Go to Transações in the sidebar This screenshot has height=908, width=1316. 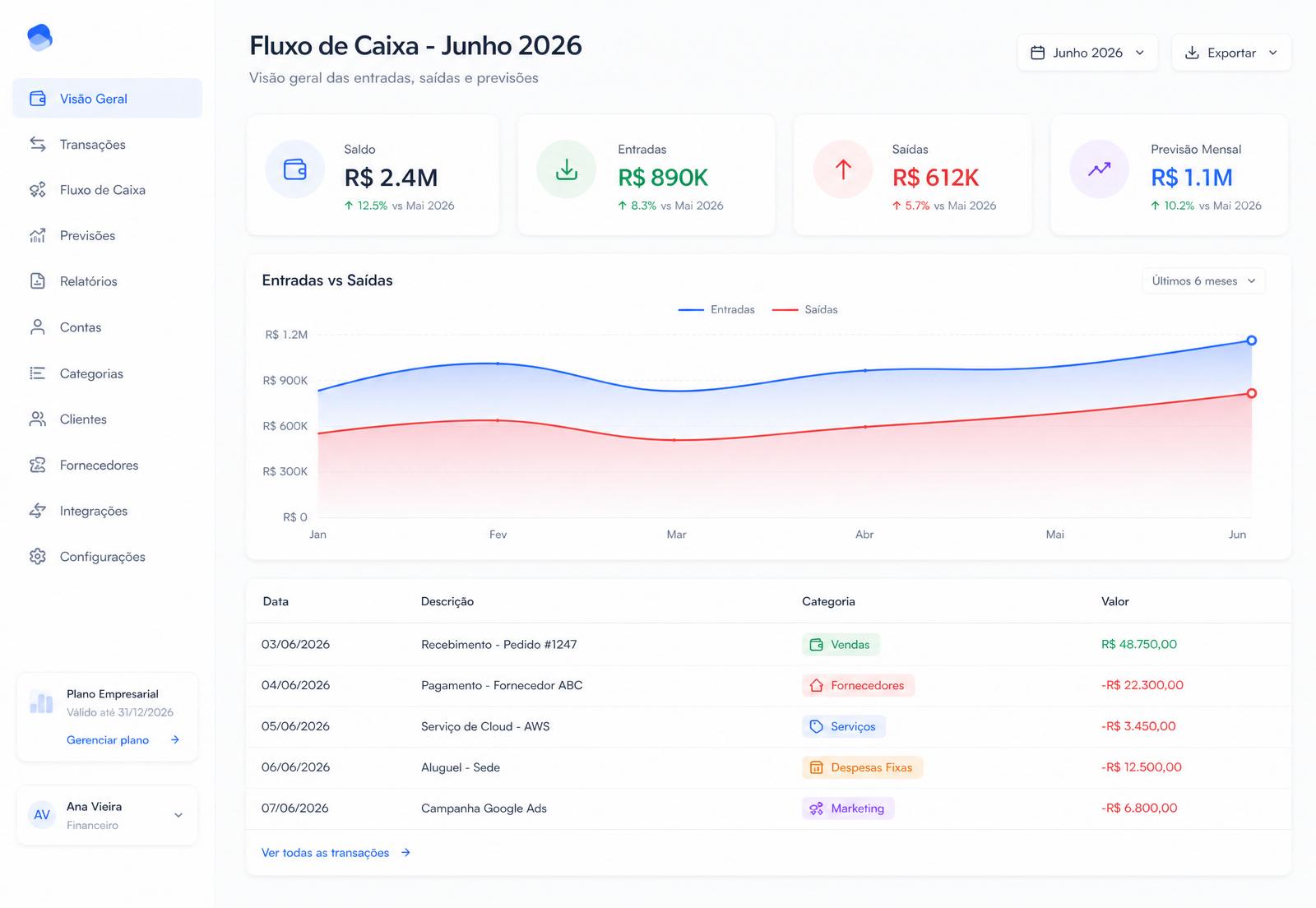(x=107, y=144)
